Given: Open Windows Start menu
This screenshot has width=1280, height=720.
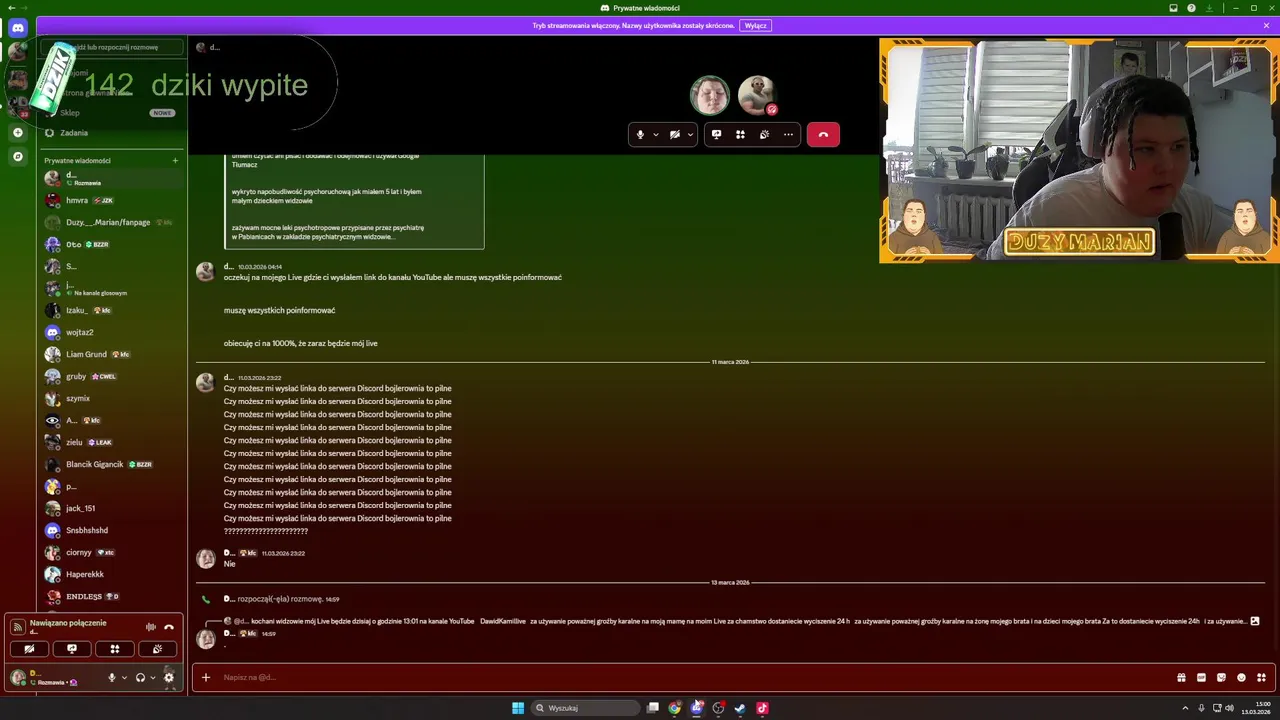Looking at the screenshot, I should [x=518, y=708].
